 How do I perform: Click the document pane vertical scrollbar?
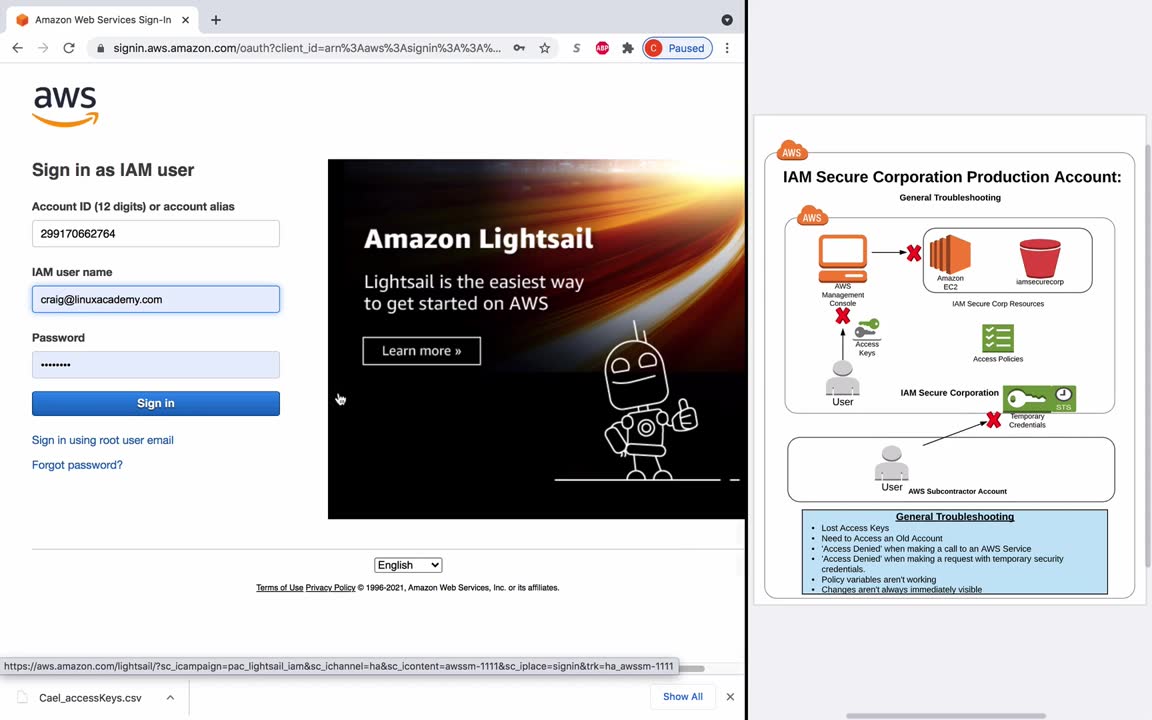click(x=1148, y=356)
